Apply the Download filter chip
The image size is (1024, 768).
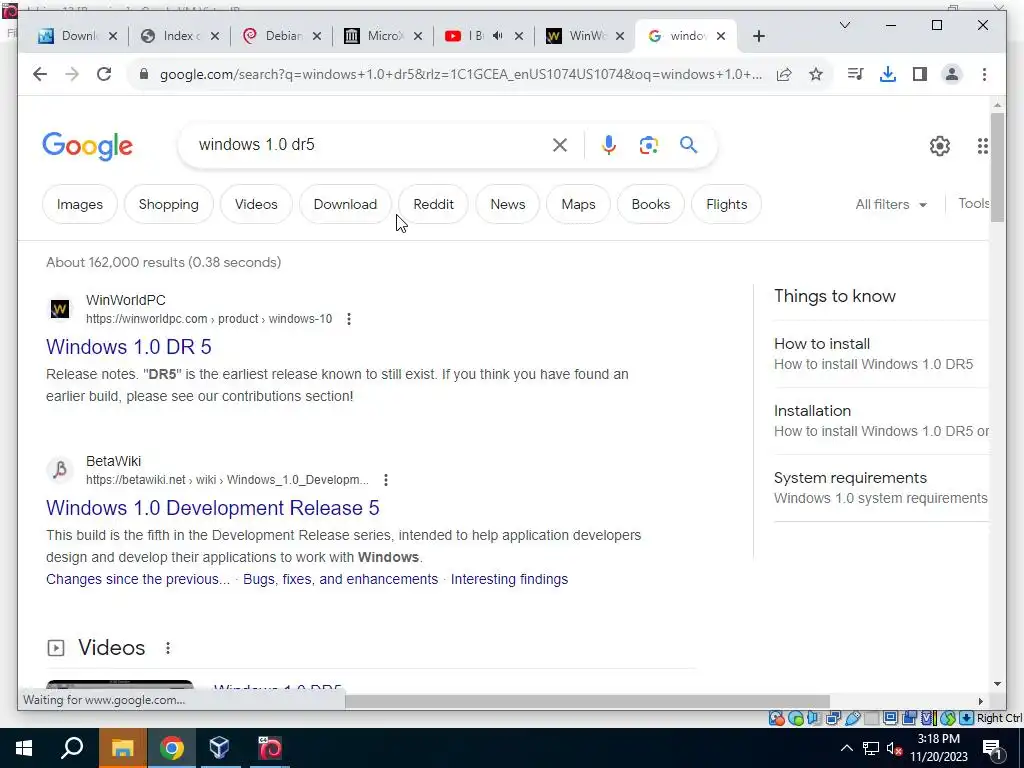345,204
